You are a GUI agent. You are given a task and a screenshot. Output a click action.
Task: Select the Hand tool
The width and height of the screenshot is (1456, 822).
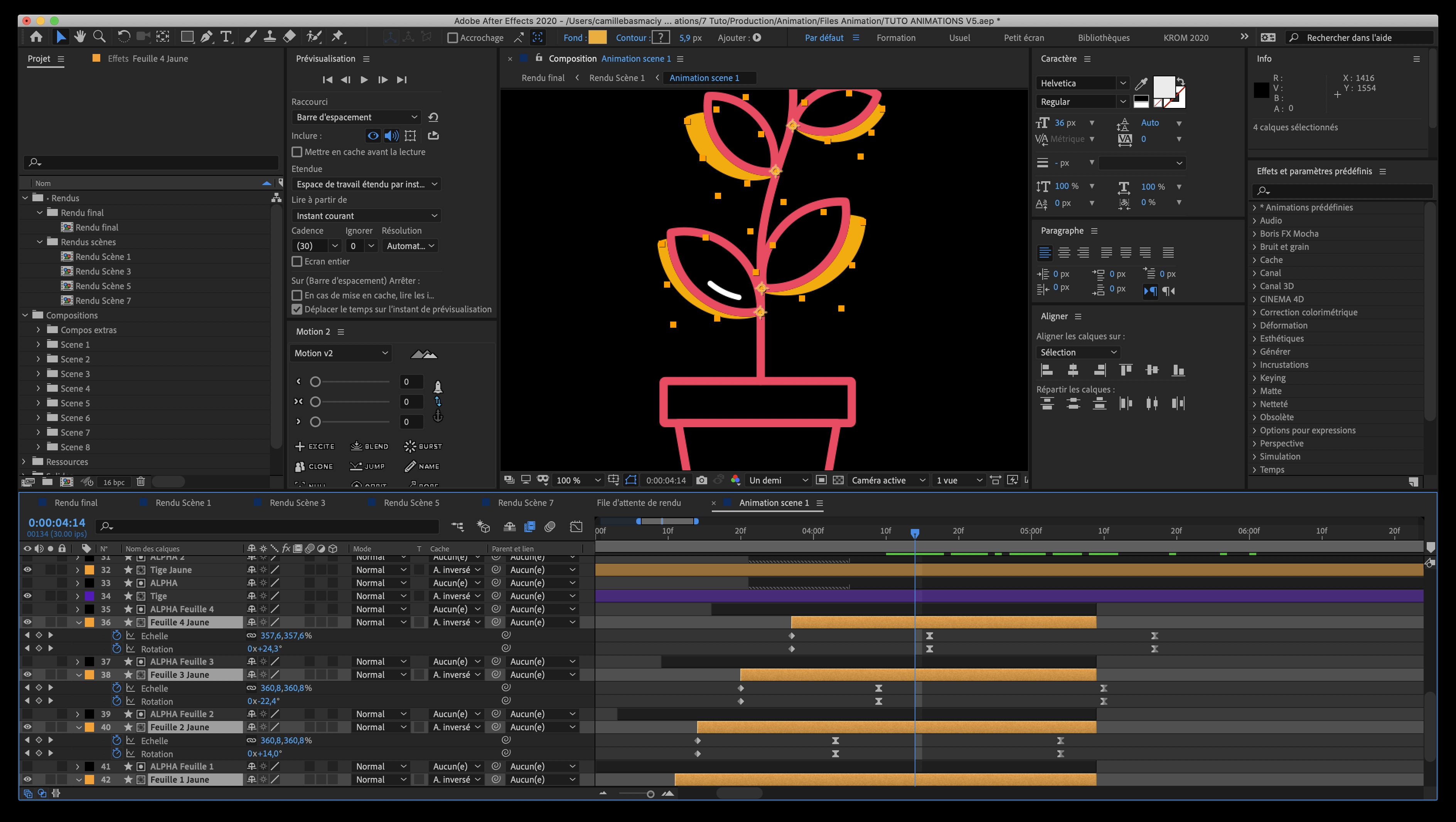tap(80, 37)
